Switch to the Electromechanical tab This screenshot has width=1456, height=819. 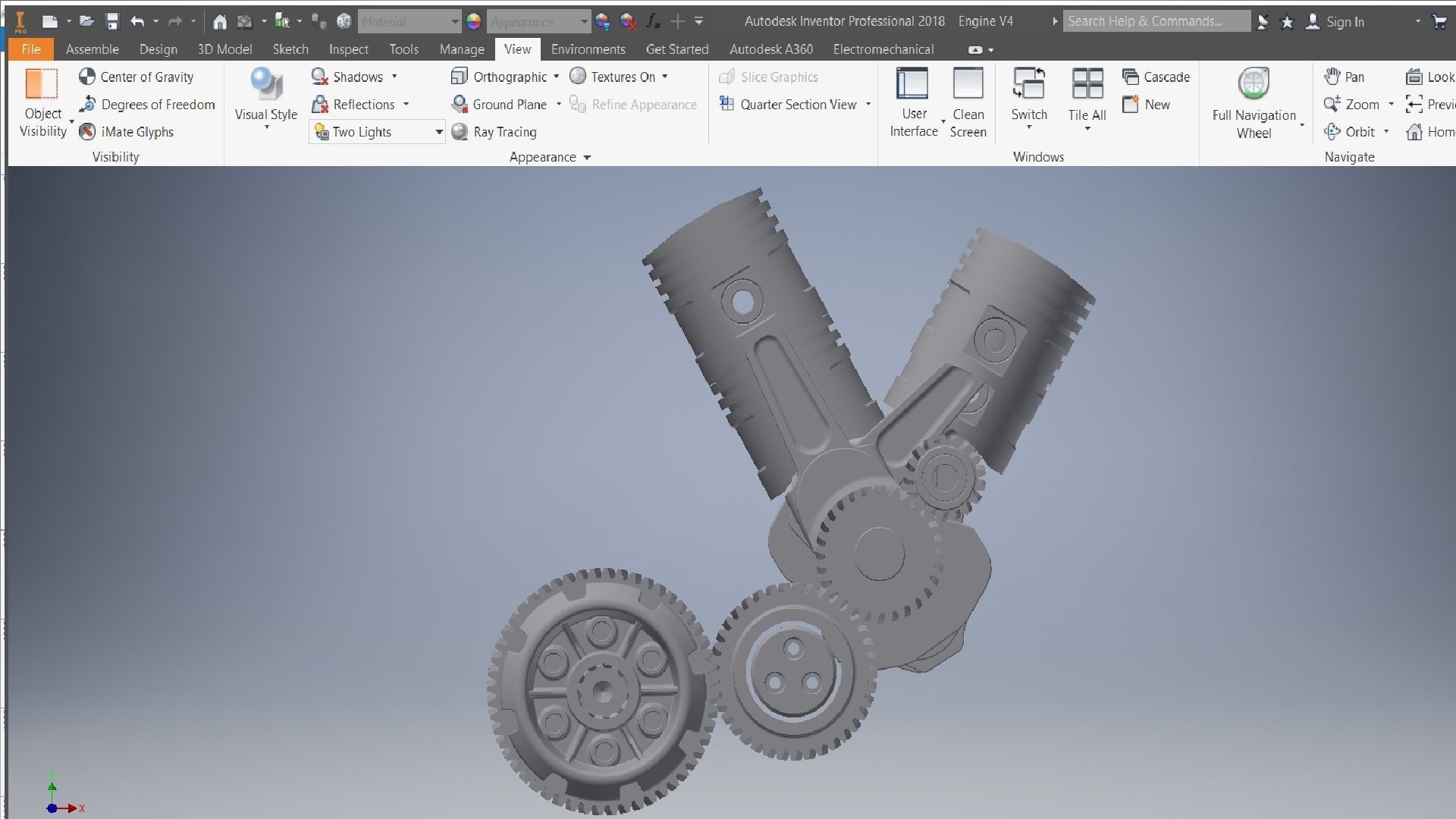(883, 49)
